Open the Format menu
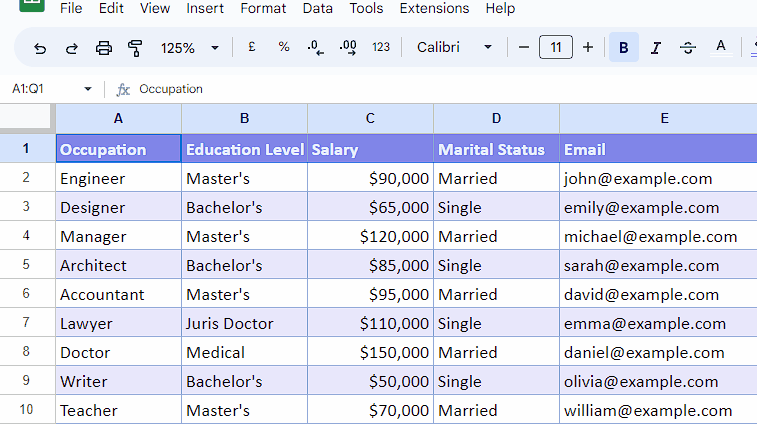The height and width of the screenshot is (424, 757). (263, 8)
